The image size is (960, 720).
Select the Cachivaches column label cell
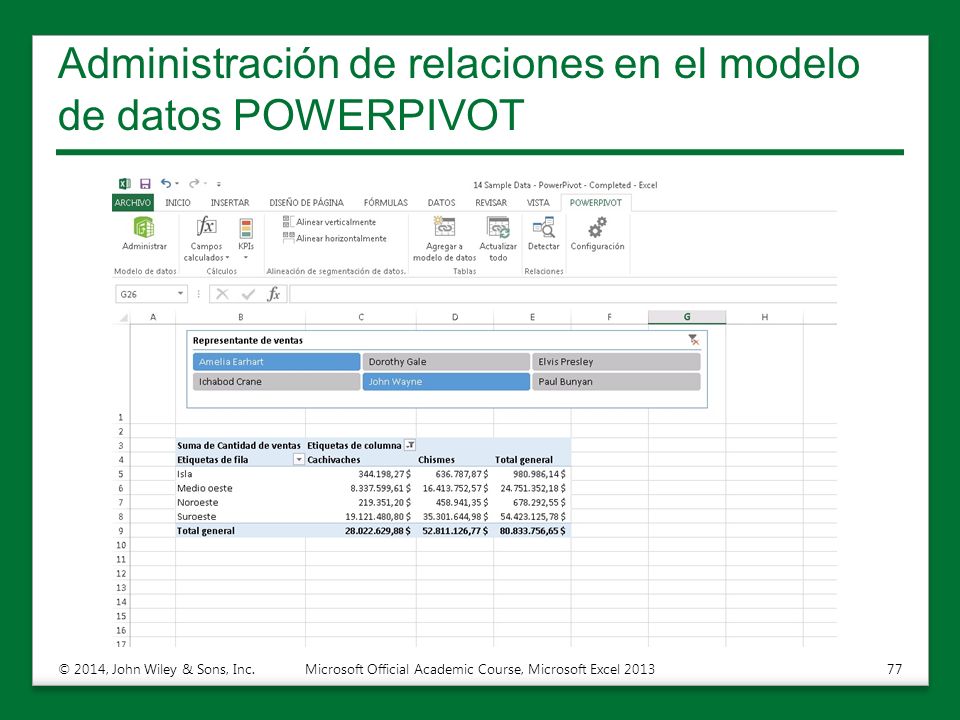361,460
